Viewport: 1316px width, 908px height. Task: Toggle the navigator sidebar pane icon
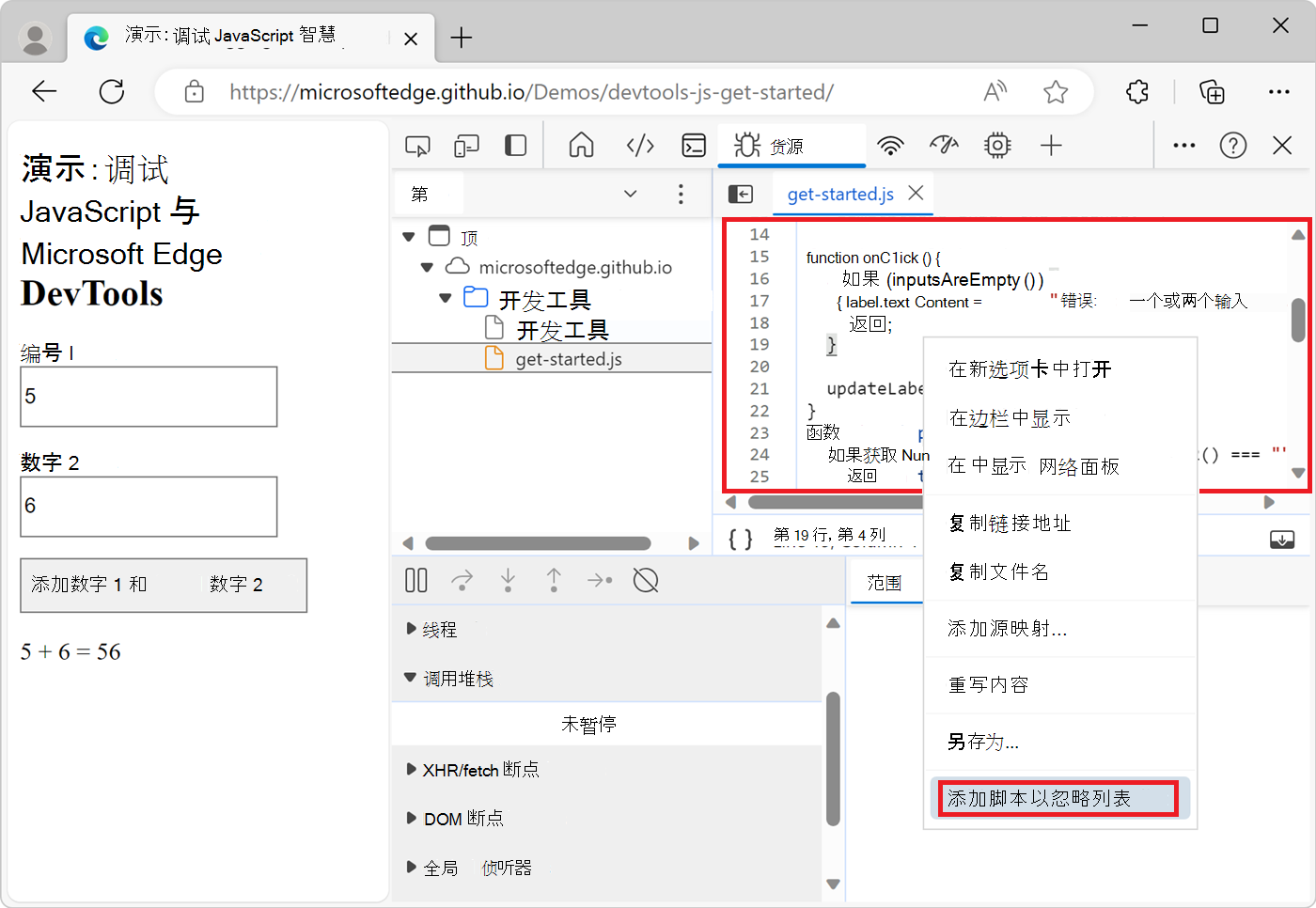pos(741,194)
